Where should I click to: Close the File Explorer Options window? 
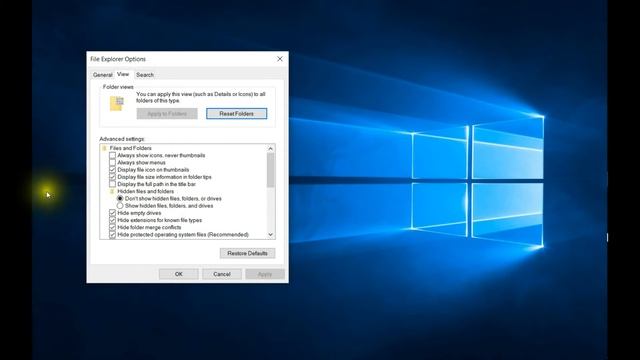[x=280, y=59]
